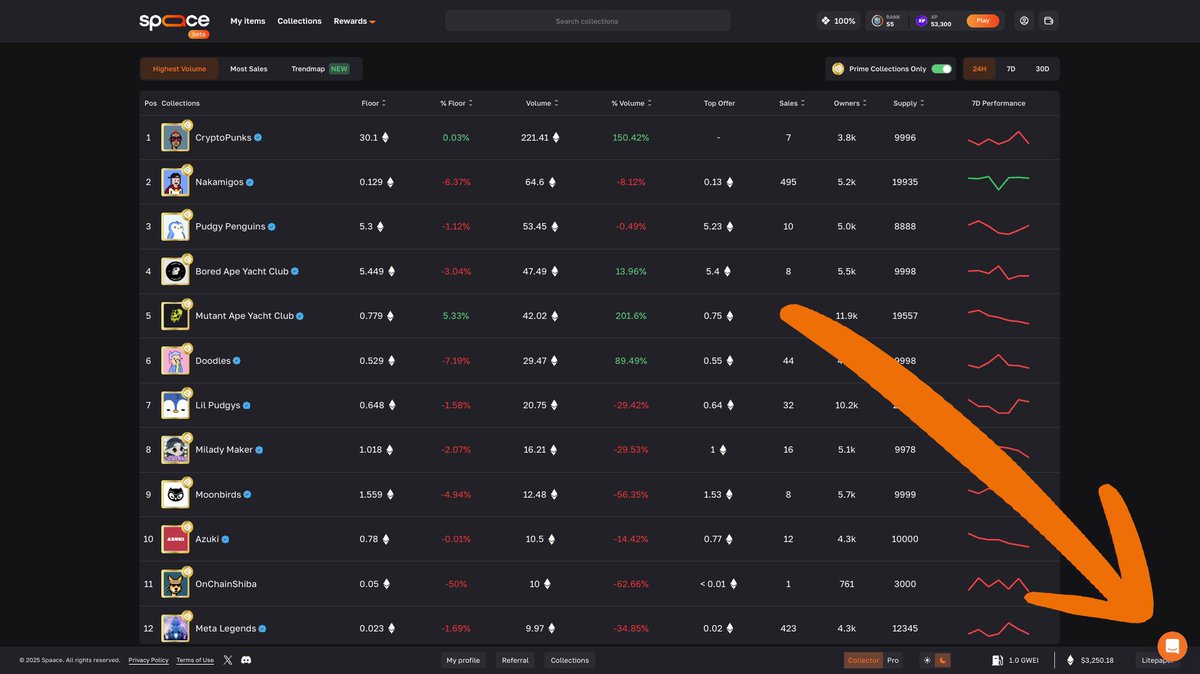1200x674 pixels.
Task: Sort by the Floor column
Action: [374, 103]
